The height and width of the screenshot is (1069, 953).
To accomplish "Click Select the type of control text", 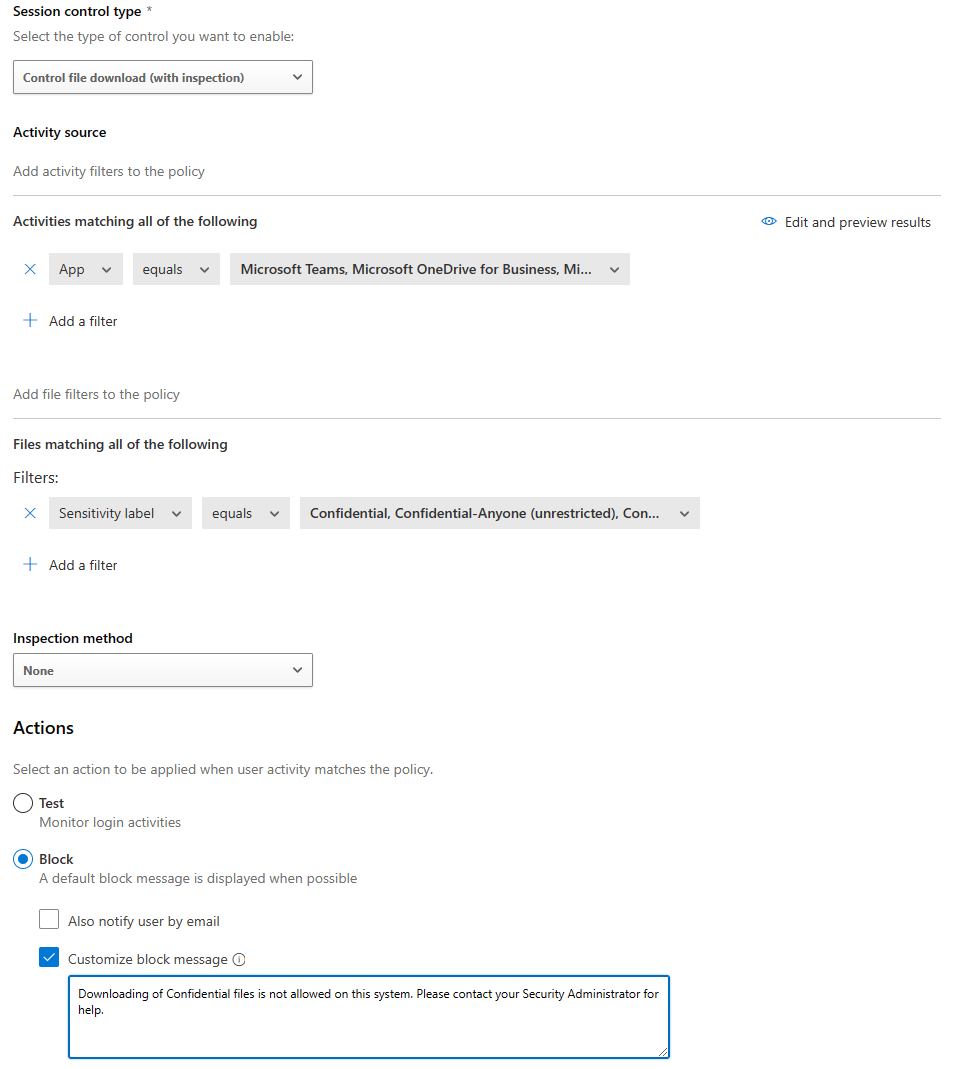I will point(154,36).
